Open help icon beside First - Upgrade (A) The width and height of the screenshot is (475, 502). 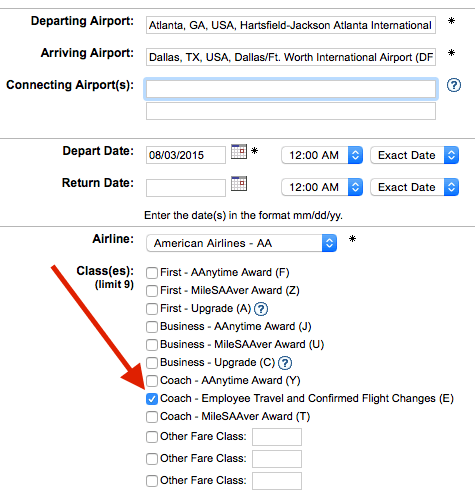[261, 309]
